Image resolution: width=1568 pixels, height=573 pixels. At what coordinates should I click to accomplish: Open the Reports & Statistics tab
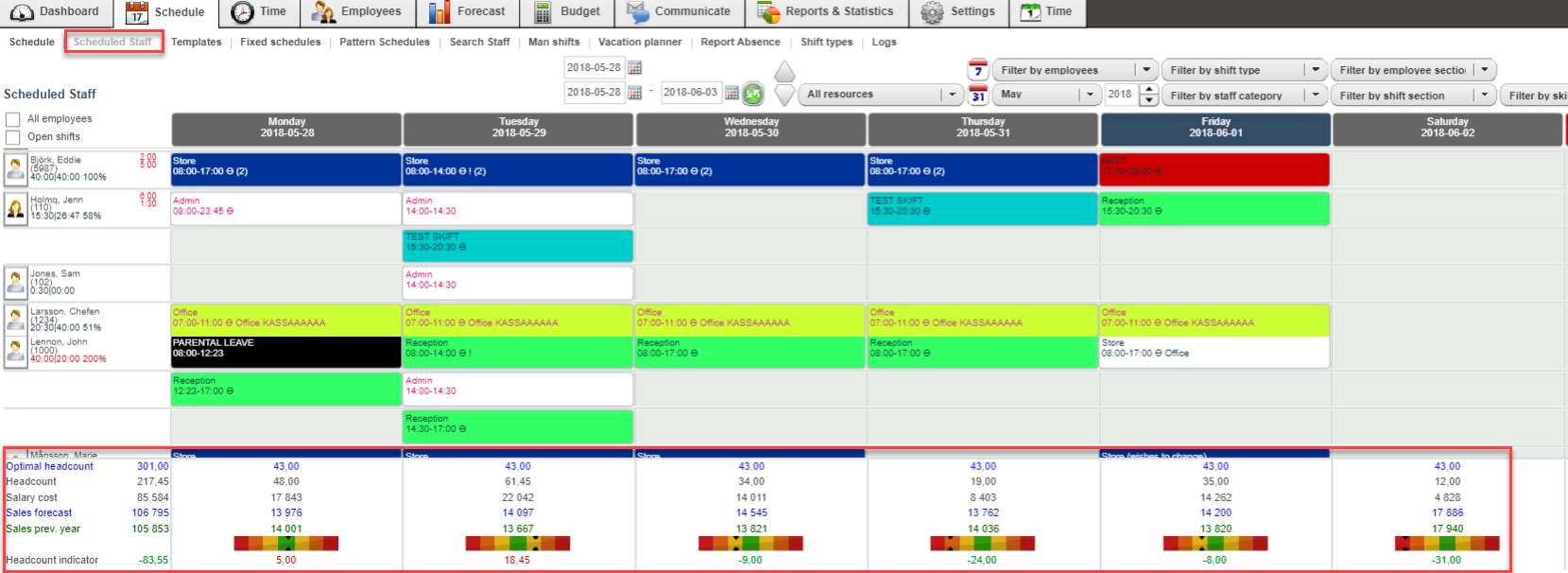(826, 12)
